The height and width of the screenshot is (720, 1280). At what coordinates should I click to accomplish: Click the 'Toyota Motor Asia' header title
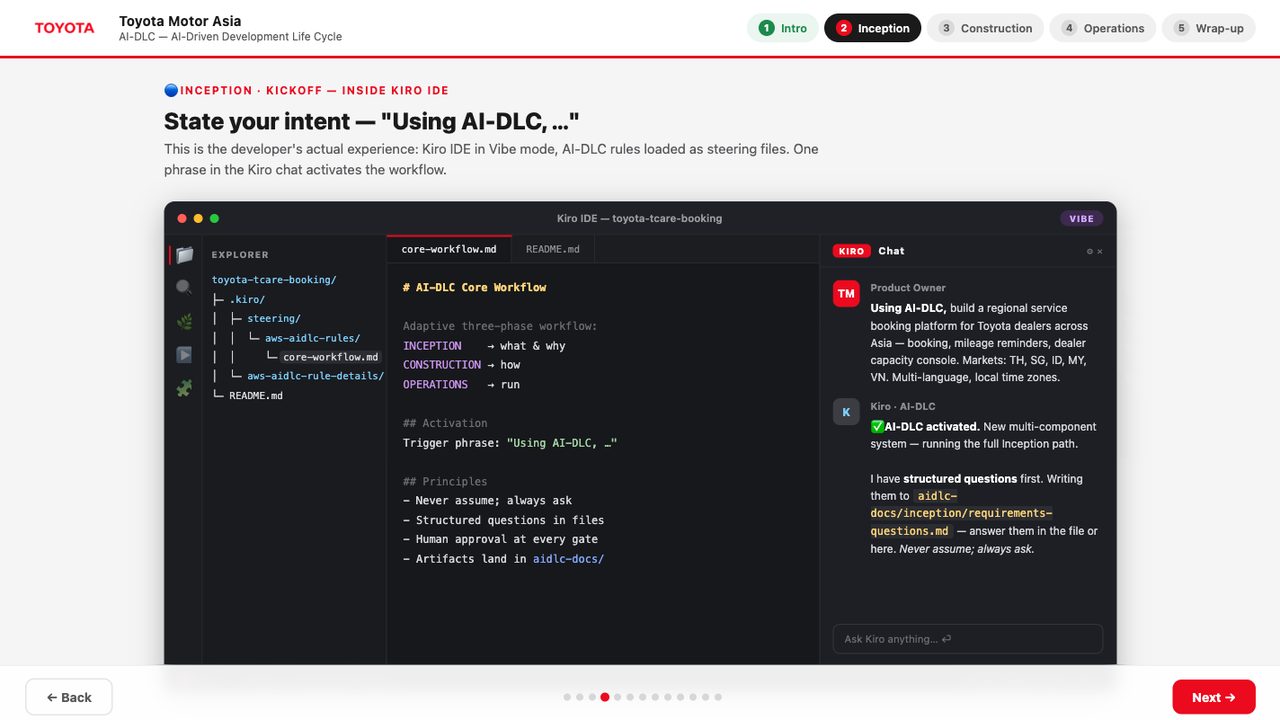[180, 20]
